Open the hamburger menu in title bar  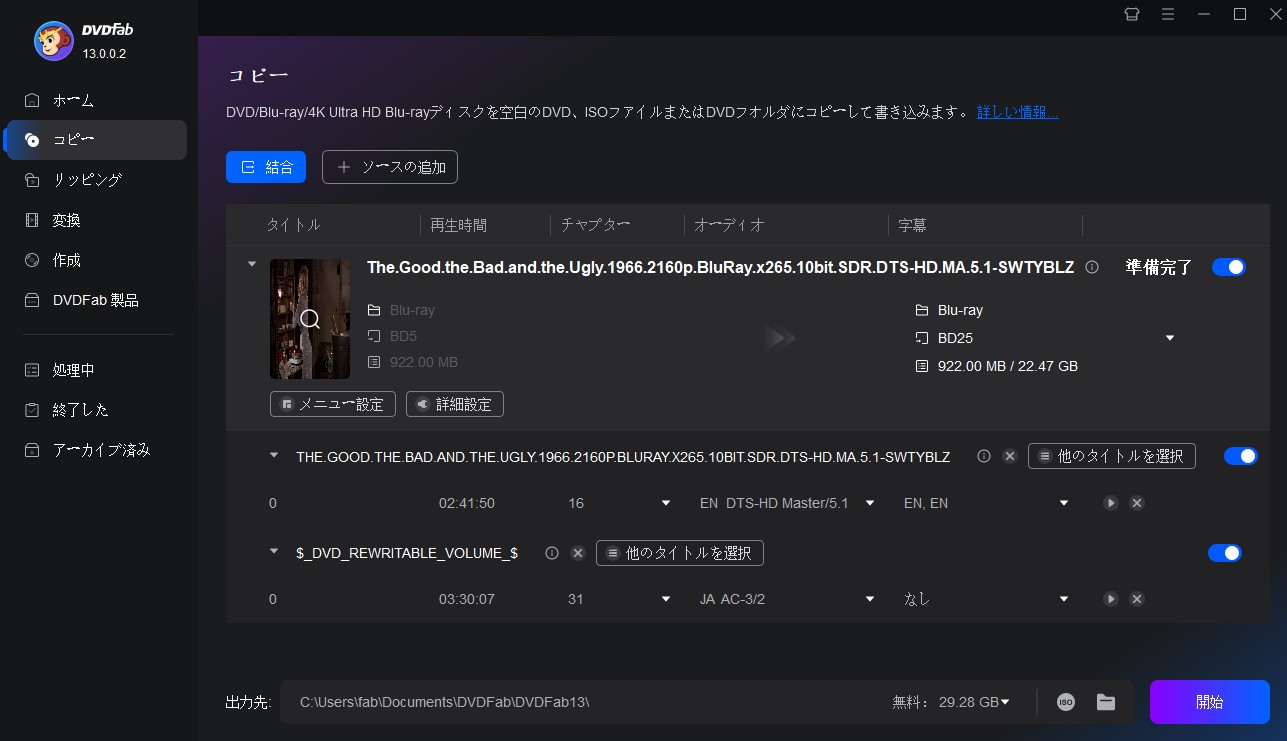pyautogui.click(x=1168, y=14)
